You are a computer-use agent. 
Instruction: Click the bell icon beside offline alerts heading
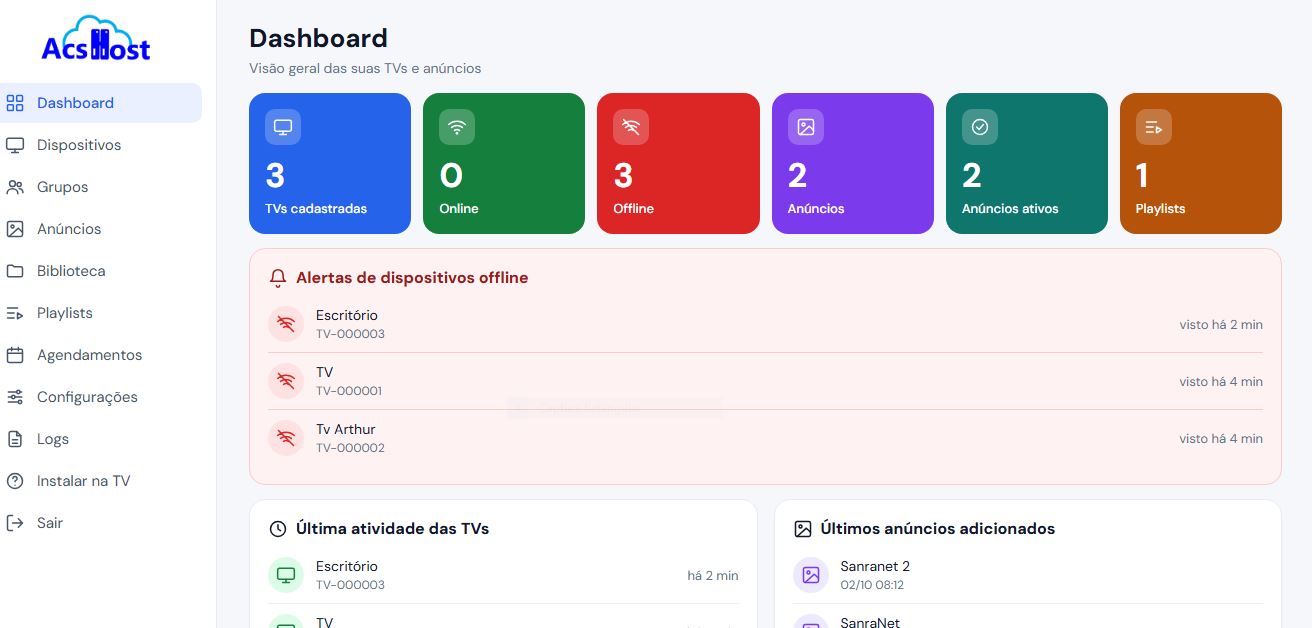pyautogui.click(x=278, y=278)
